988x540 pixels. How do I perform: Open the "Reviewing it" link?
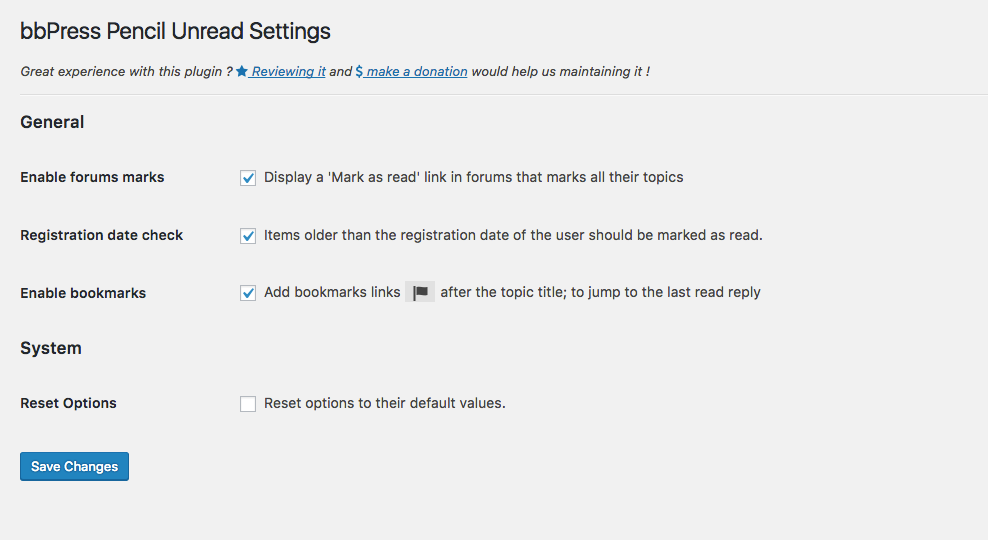pos(288,72)
